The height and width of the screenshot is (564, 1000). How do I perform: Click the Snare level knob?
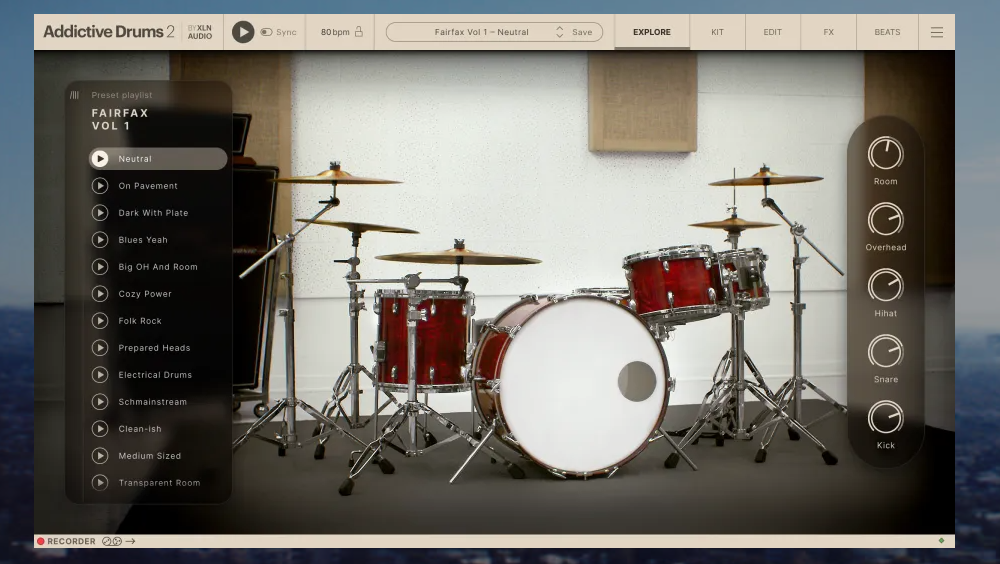pos(885,351)
